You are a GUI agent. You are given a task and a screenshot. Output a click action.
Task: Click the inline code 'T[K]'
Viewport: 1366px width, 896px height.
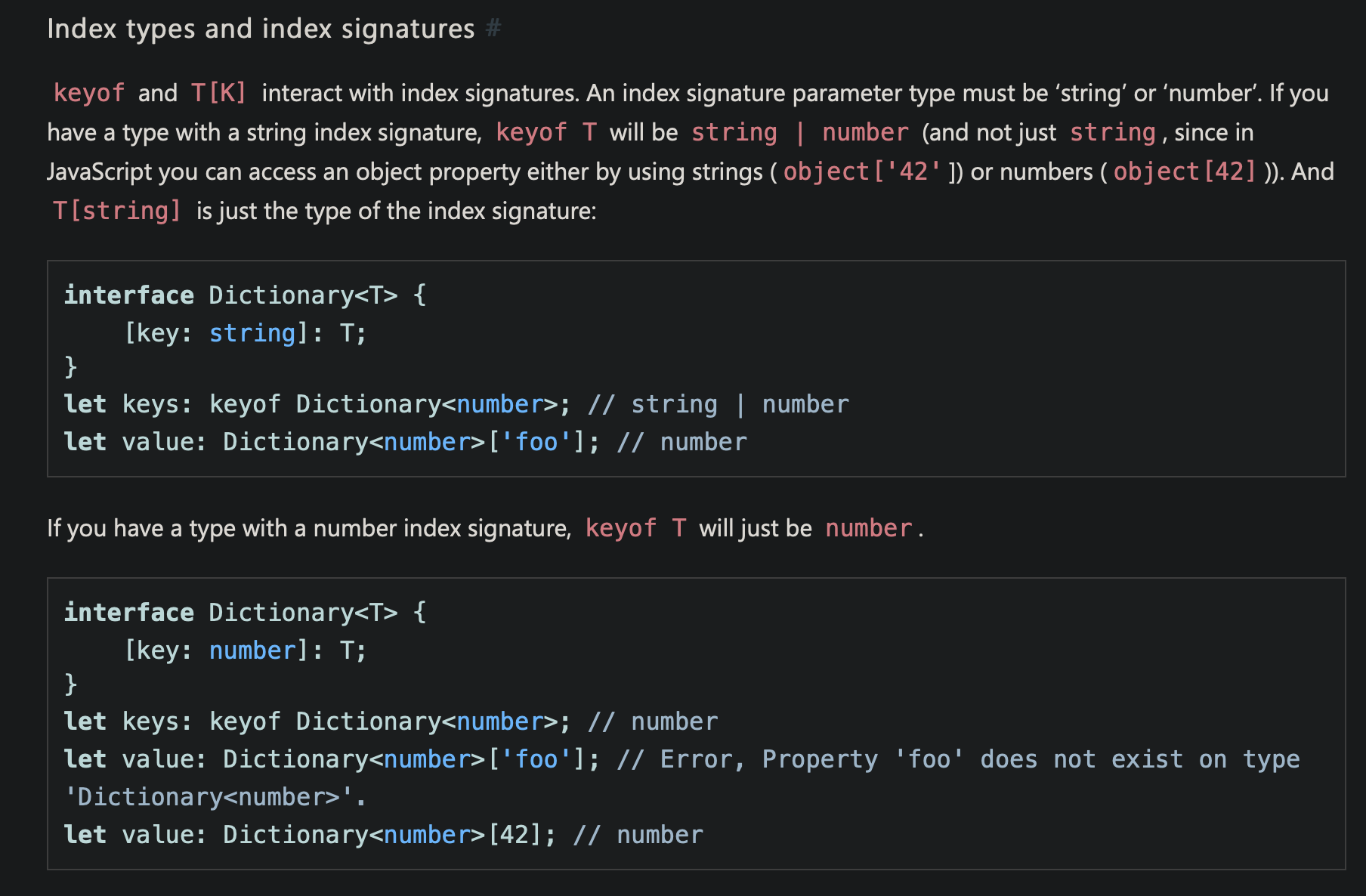coord(218,93)
